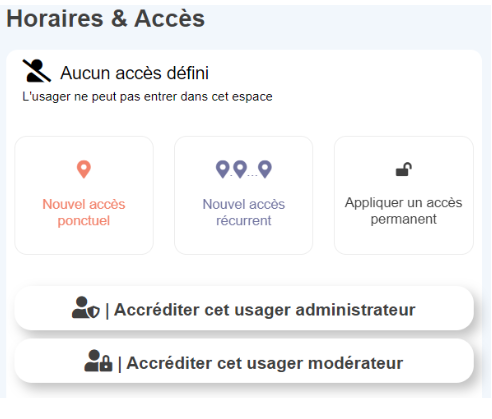Click the orange single location pin icon
Viewport: 492px width, 419px height.
[x=84, y=169]
